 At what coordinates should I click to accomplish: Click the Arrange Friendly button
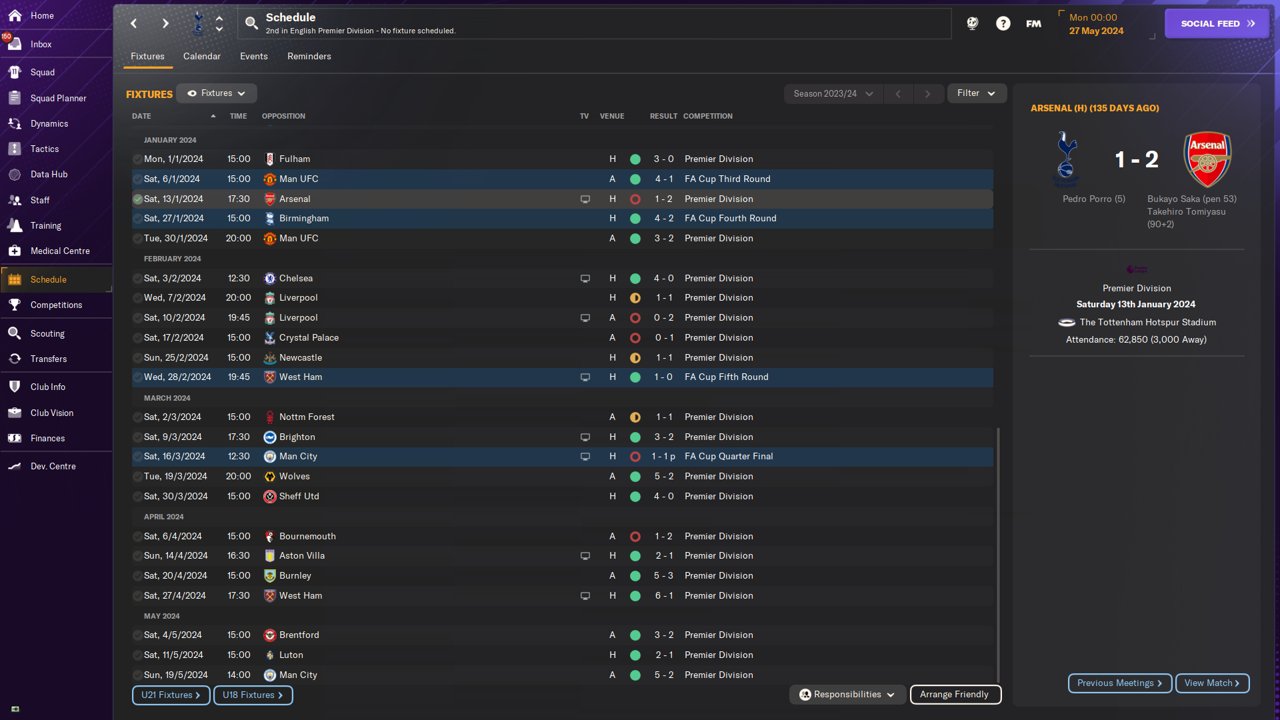click(x=954, y=694)
